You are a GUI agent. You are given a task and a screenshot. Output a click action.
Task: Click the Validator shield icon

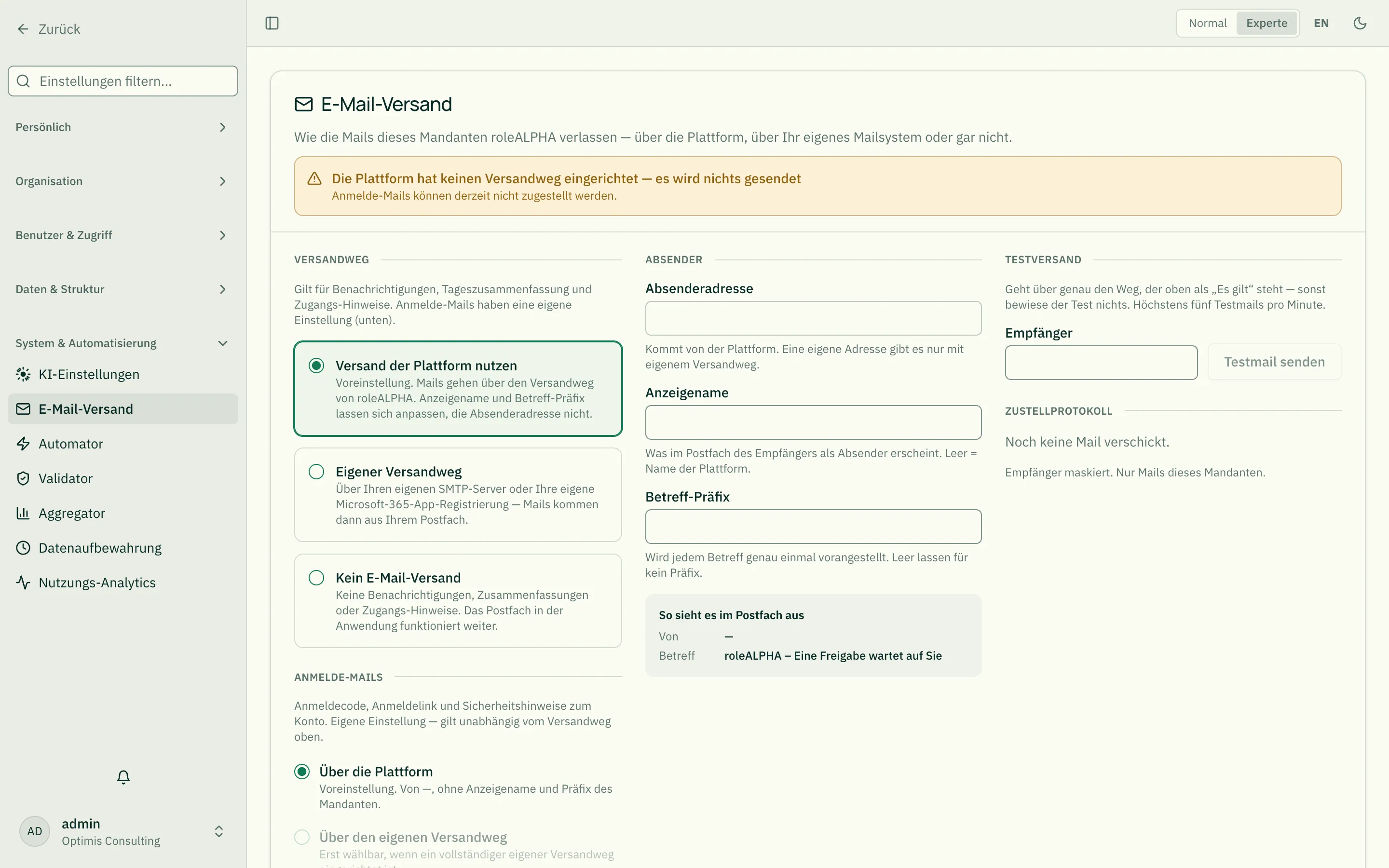pos(23,478)
